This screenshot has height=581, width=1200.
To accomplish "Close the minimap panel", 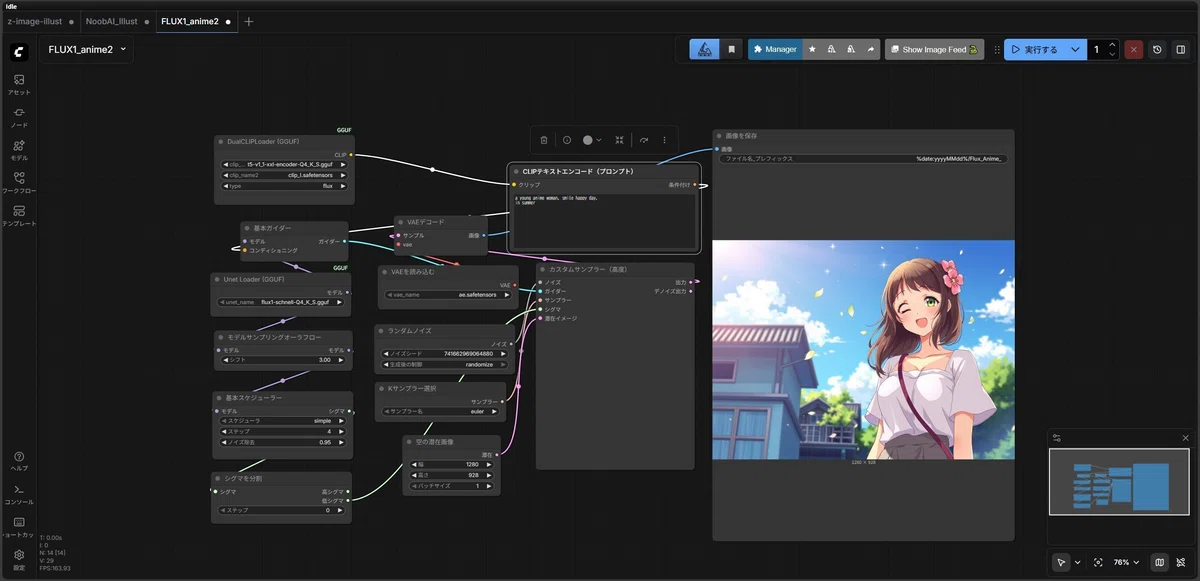I will click(x=1186, y=438).
